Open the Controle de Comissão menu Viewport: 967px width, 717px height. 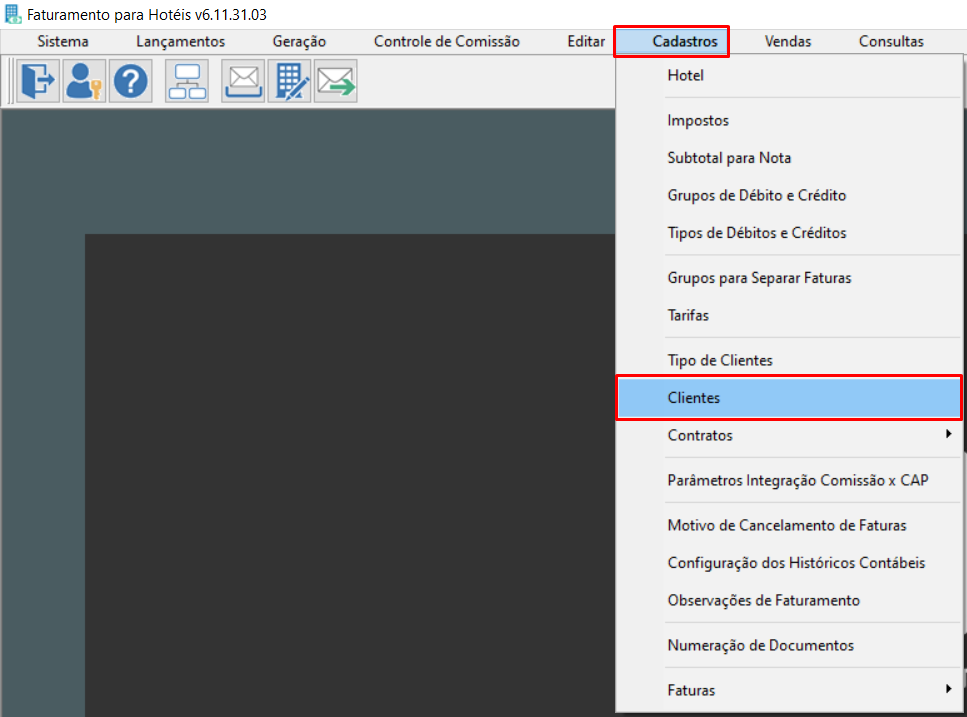[446, 41]
